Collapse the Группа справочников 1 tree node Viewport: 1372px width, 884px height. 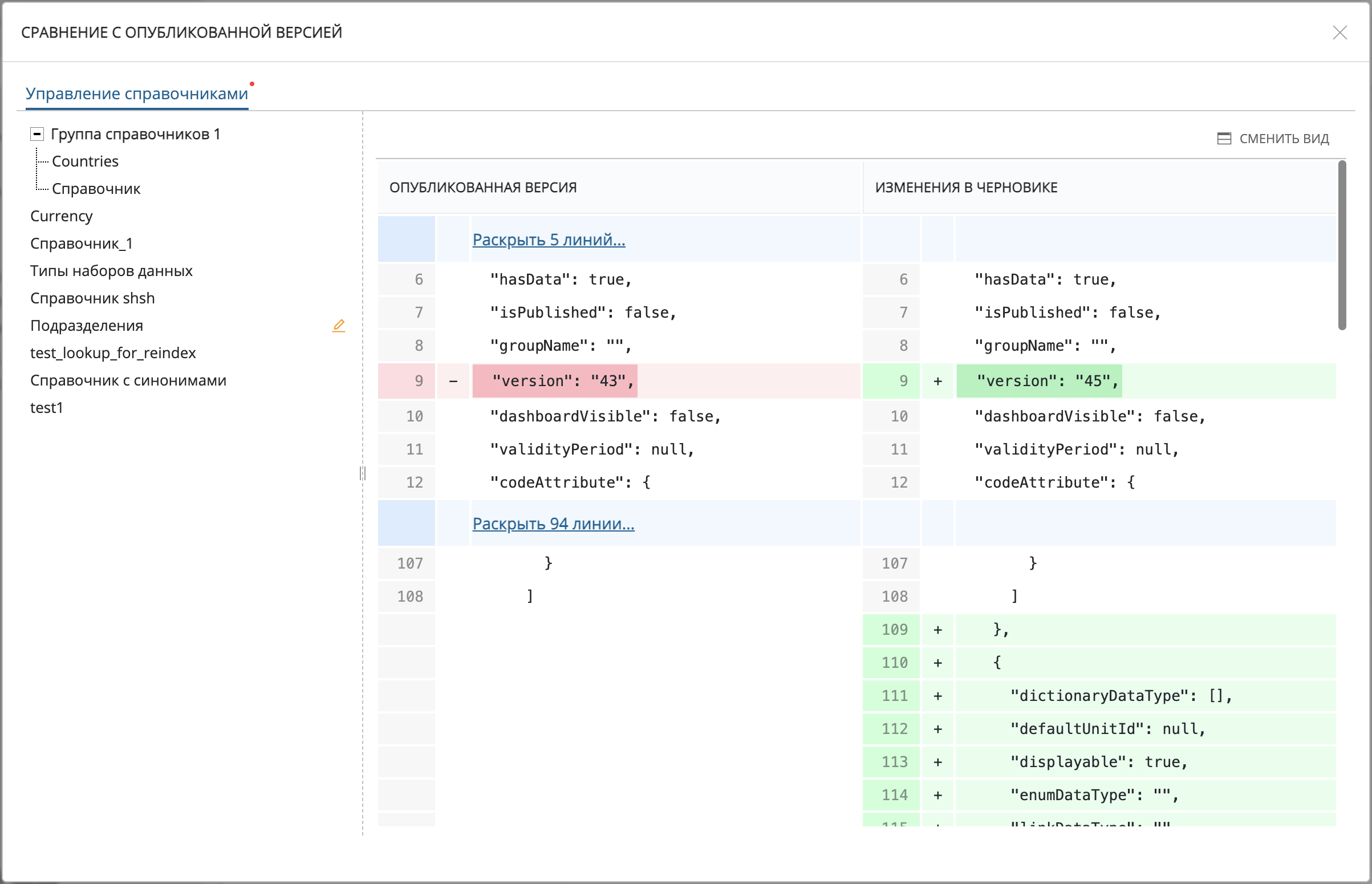click(37, 134)
